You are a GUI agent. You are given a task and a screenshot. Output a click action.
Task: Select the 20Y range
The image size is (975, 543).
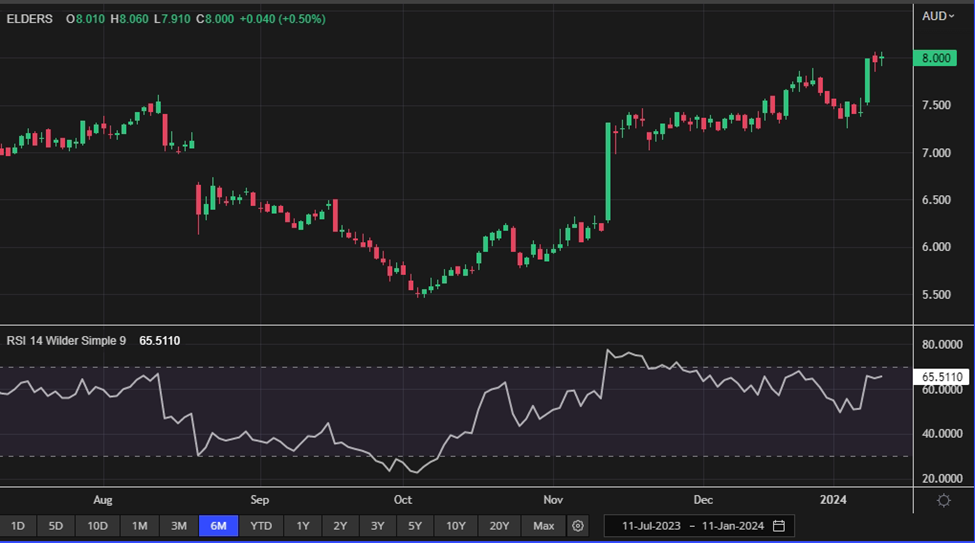[499, 526]
